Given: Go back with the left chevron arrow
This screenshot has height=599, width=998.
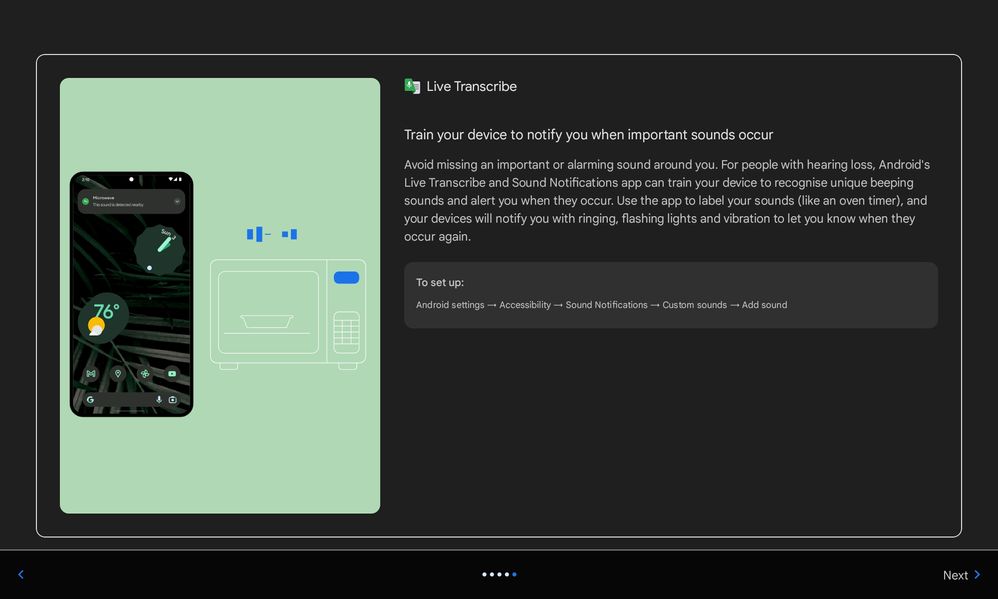Looking at the screenshot, I should [21, 574].
